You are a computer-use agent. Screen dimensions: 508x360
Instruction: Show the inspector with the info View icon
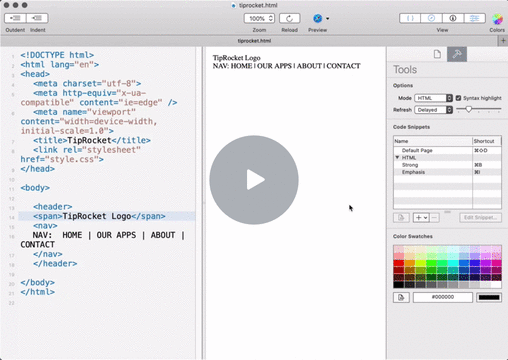[453, 18]
